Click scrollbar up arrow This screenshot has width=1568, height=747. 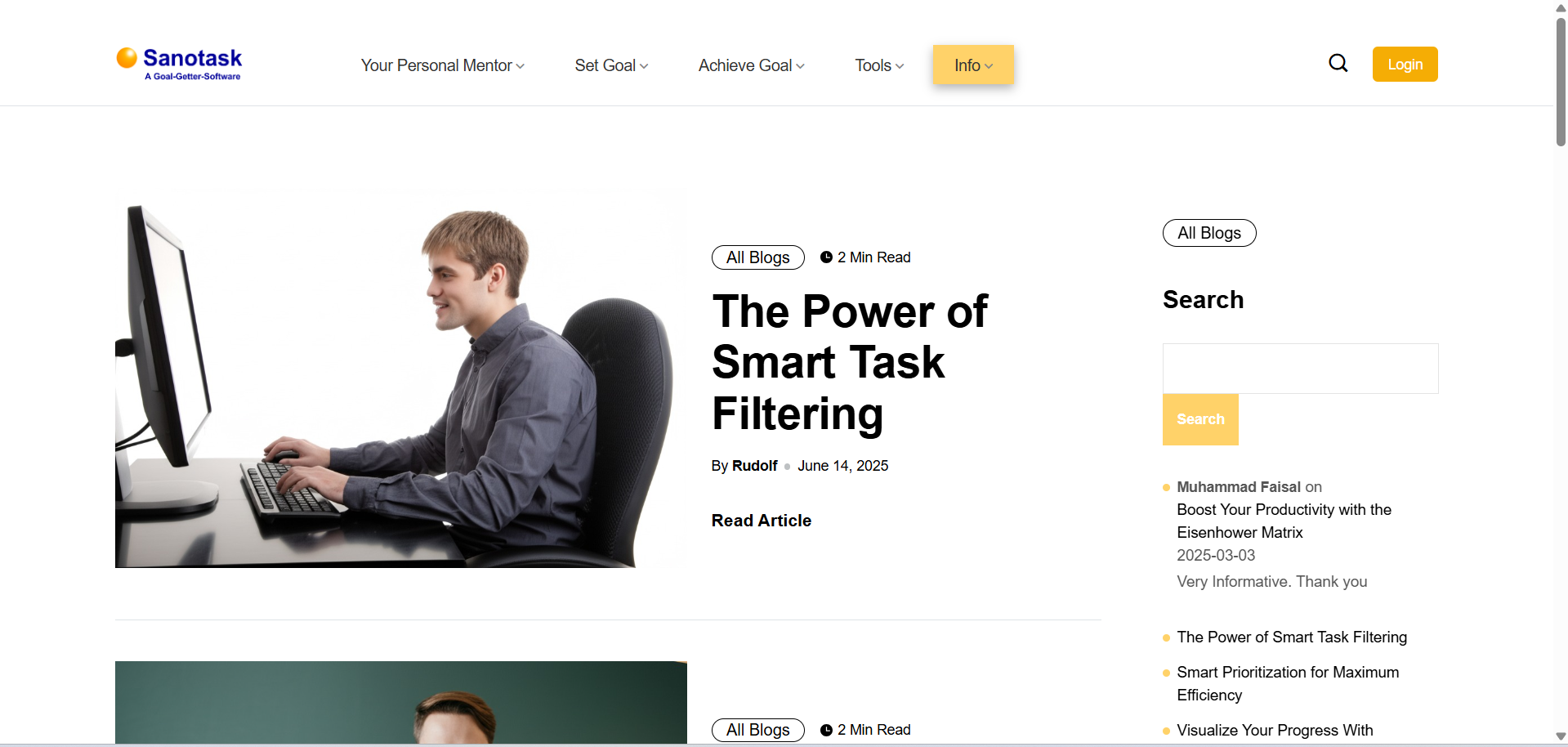[1561, 7]
